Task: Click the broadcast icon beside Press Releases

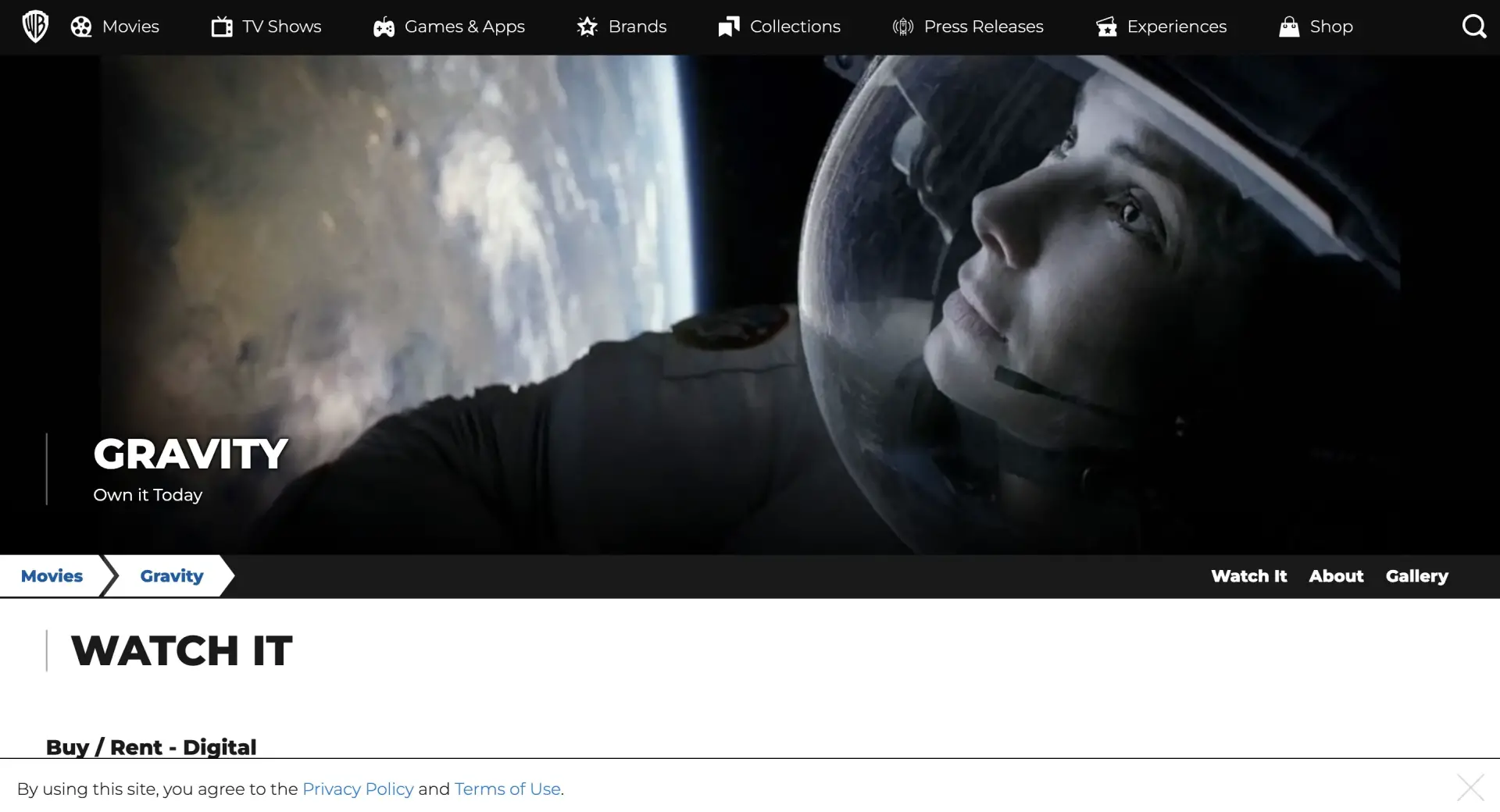Action: tap(903, 27)
